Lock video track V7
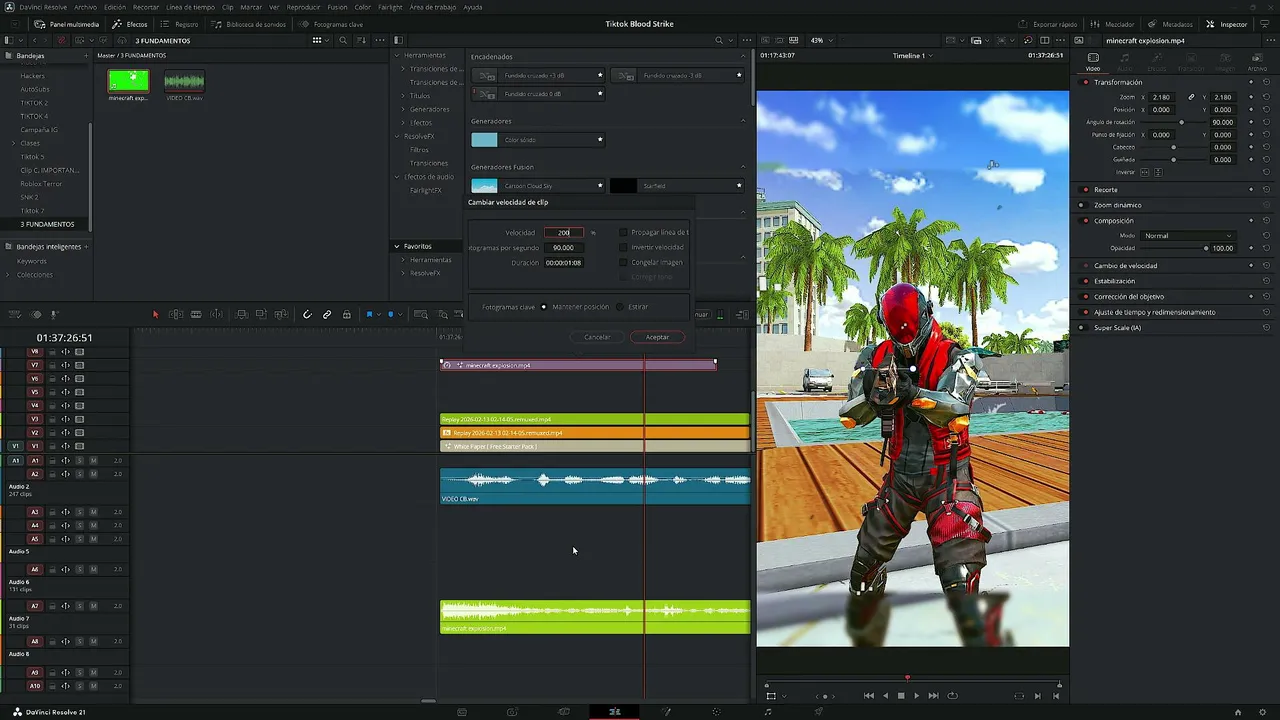 [51, 365]
